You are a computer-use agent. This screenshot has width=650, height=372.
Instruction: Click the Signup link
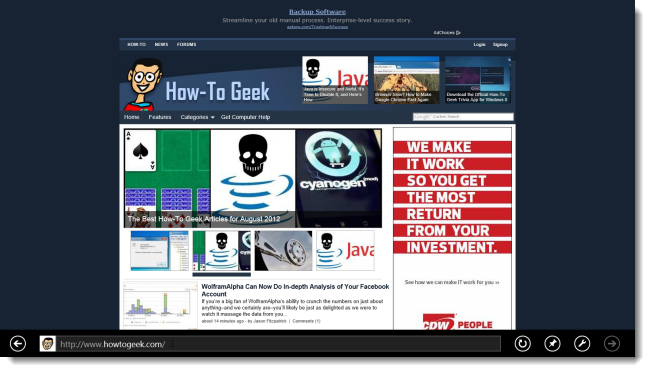point(500,44)
